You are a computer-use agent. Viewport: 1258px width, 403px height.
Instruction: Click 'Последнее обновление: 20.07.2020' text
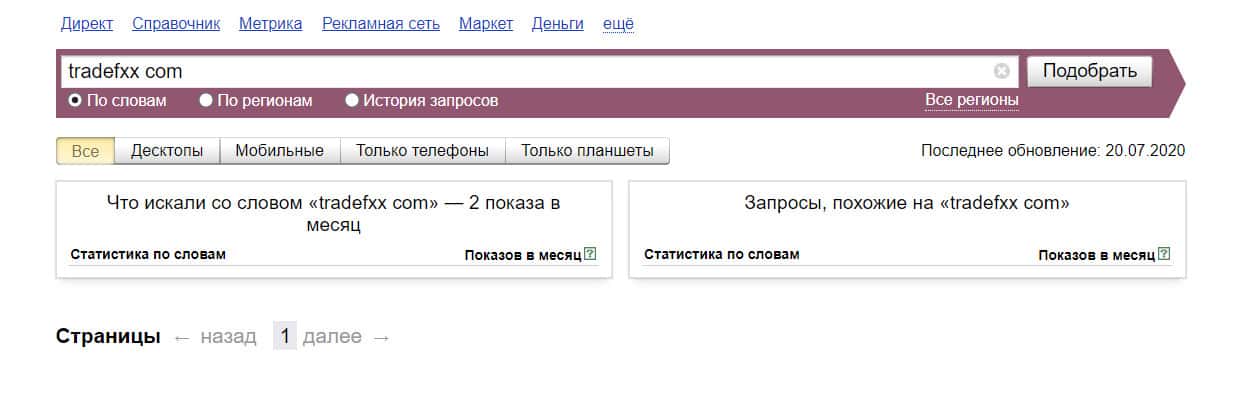click(x=1053, y=151)
